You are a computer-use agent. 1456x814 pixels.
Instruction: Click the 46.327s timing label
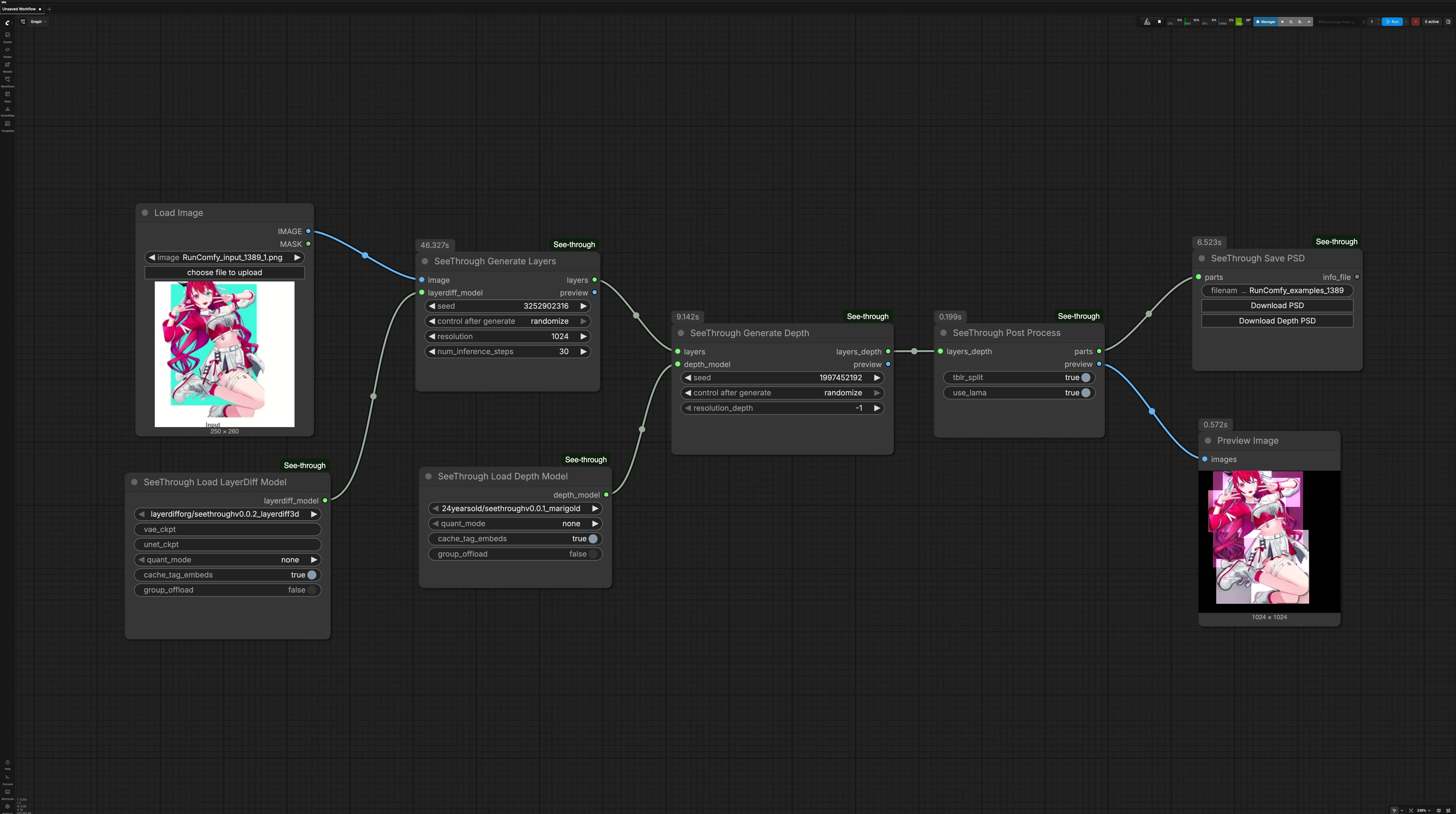[x=435, y=245]
